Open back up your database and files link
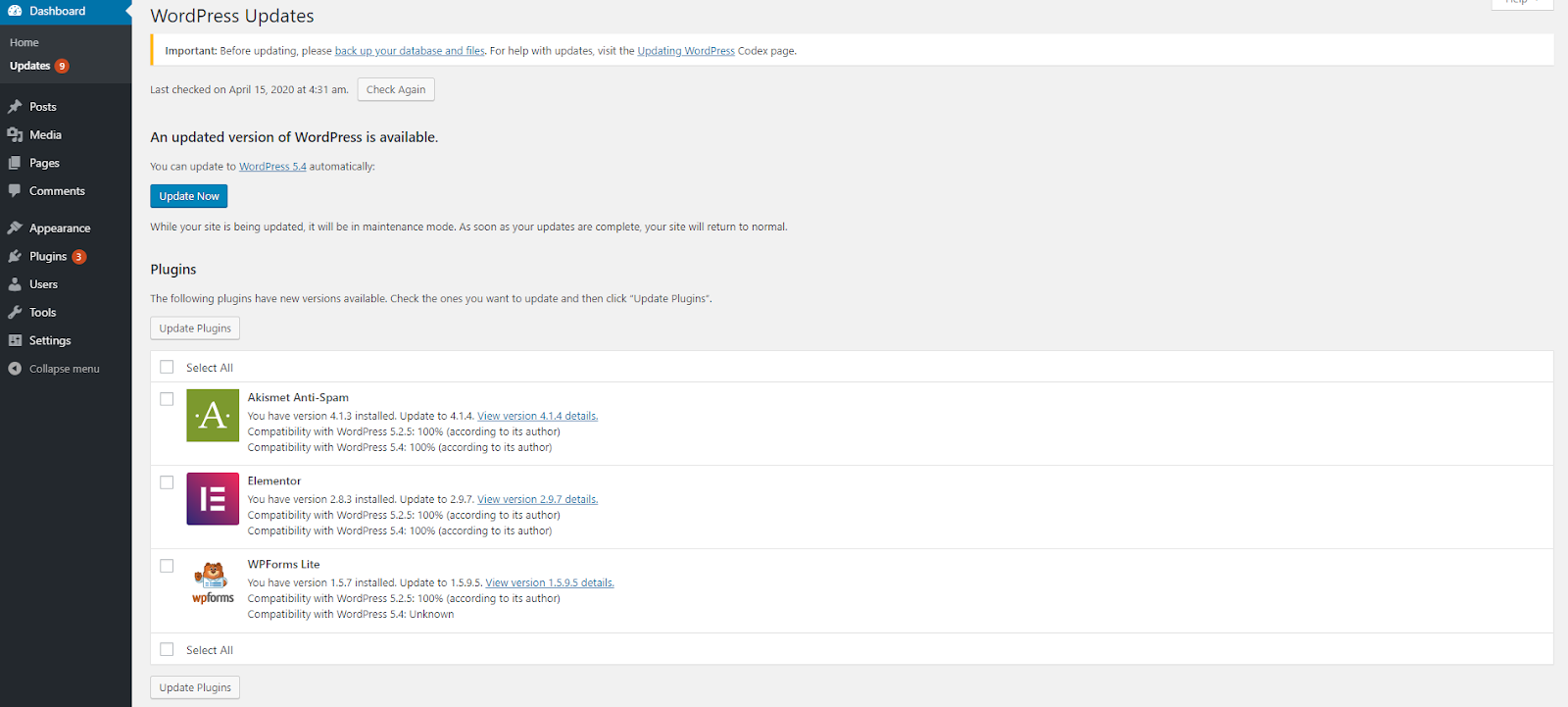Image resolution: width=1568 pixels, height=707 pixels. (x=410, y=51)
